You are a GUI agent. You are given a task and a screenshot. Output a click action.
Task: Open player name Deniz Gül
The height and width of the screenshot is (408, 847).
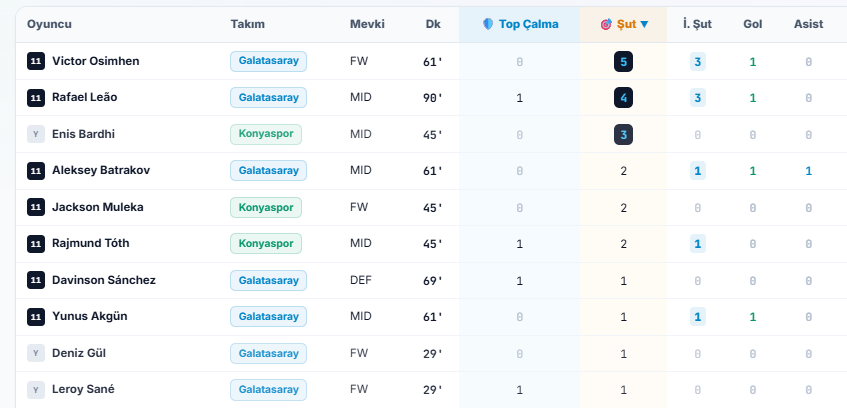pos(79,353)
